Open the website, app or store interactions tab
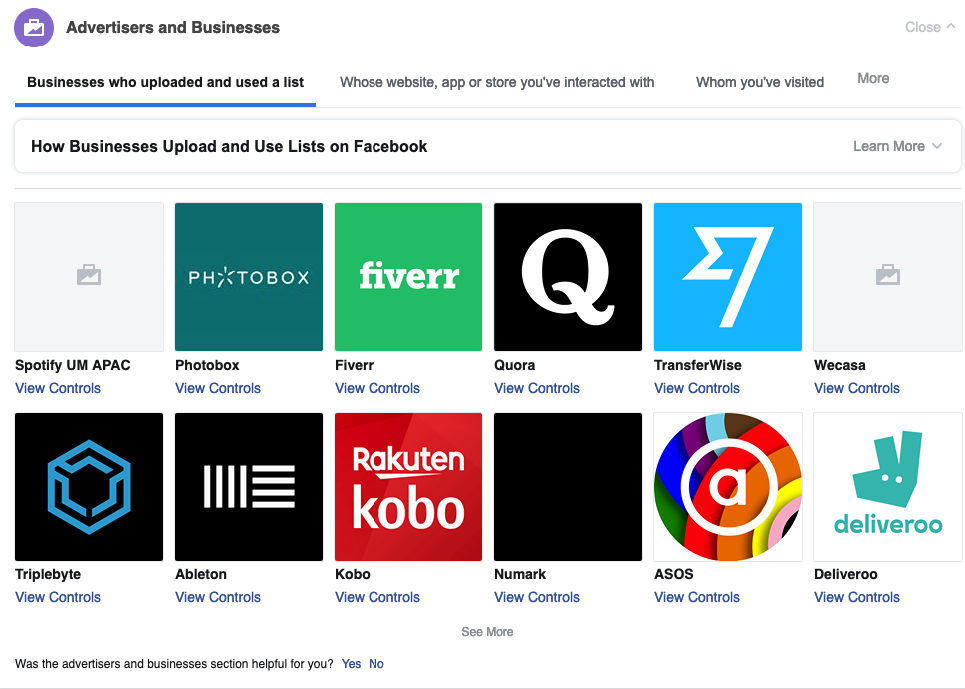965x689 pixels. [x=497, y=82]
